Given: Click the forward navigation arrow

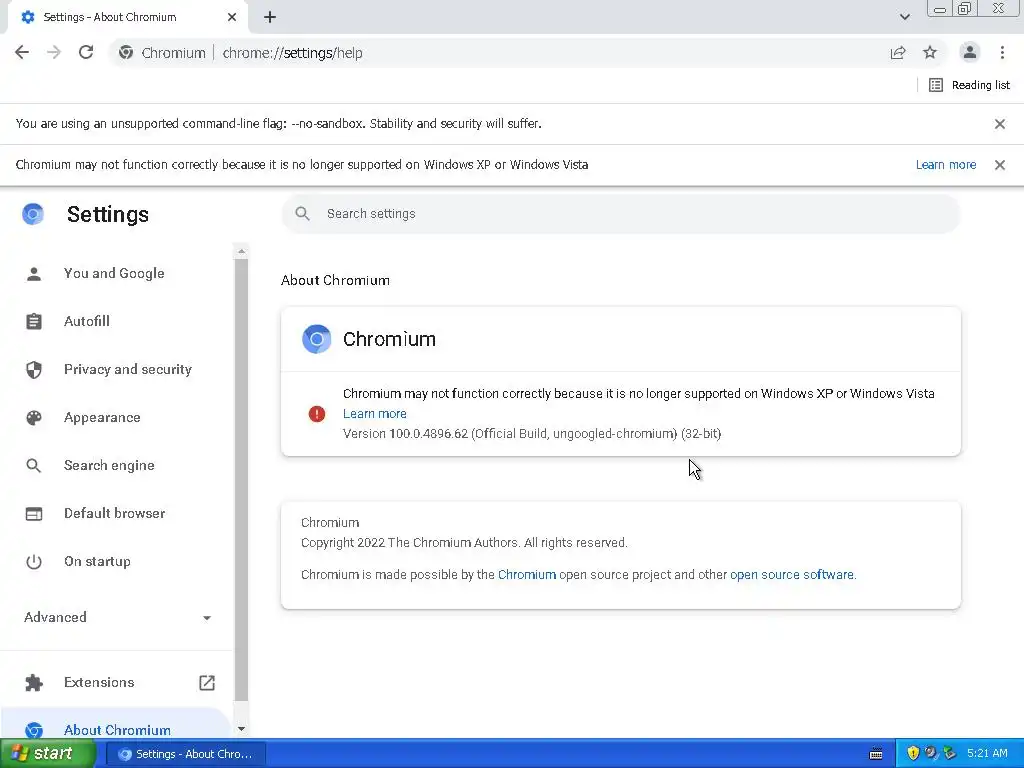Looking at the screenshot, I should coord(54,53).
